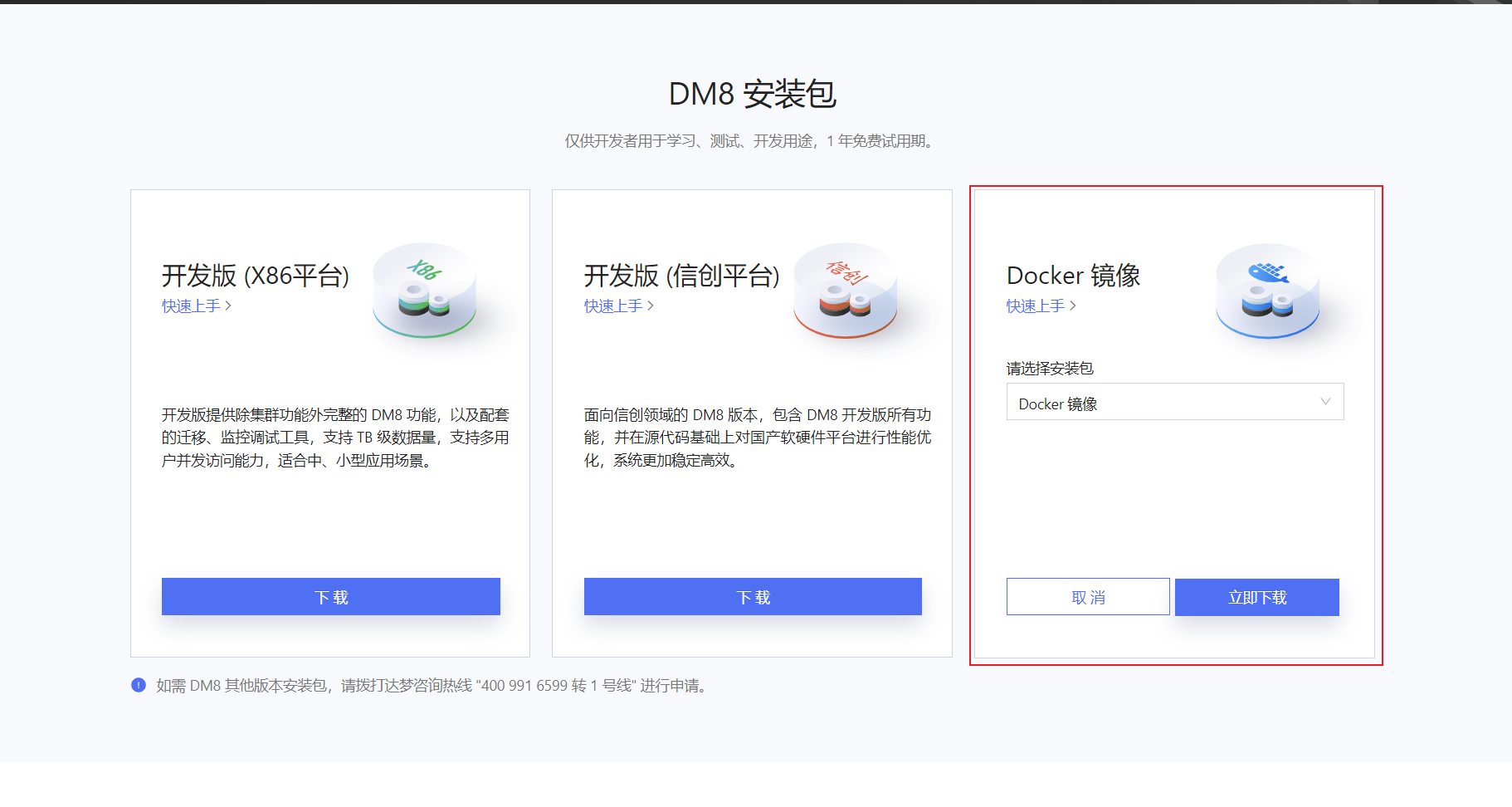Open the Docker 镜像 package dropdown

[1175, 402]
